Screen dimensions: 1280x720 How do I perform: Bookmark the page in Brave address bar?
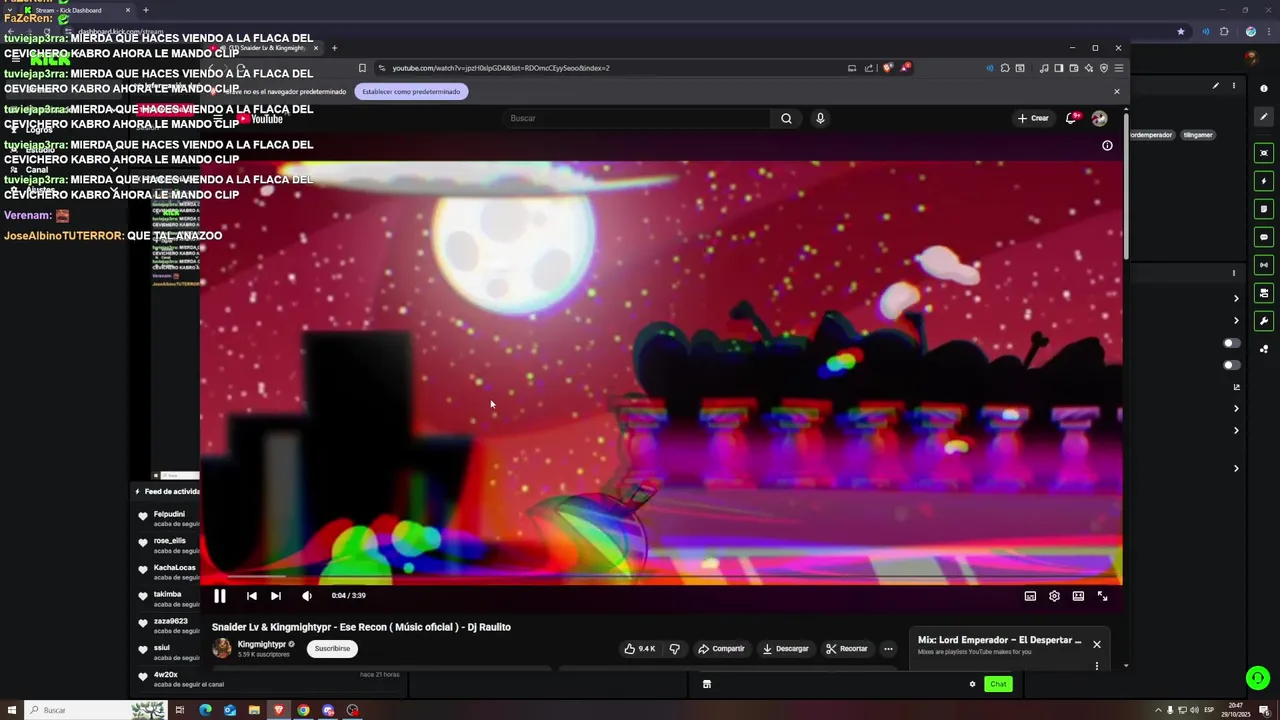pyautogui.click(x=362, y=68)
